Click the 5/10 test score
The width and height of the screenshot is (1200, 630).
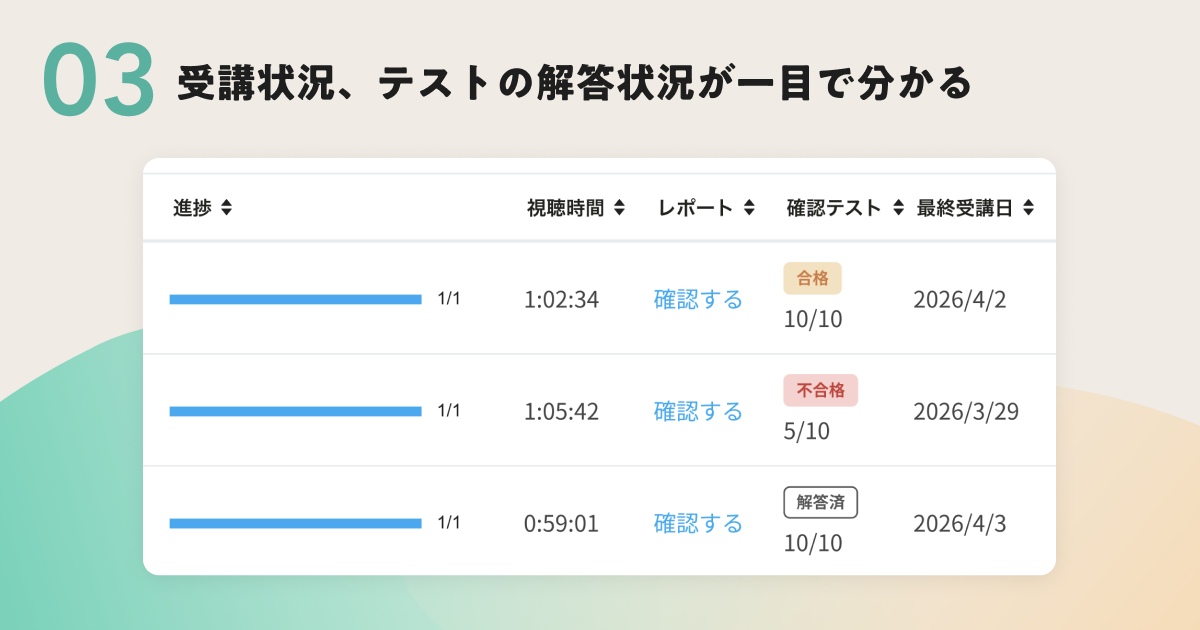(806, 431)
